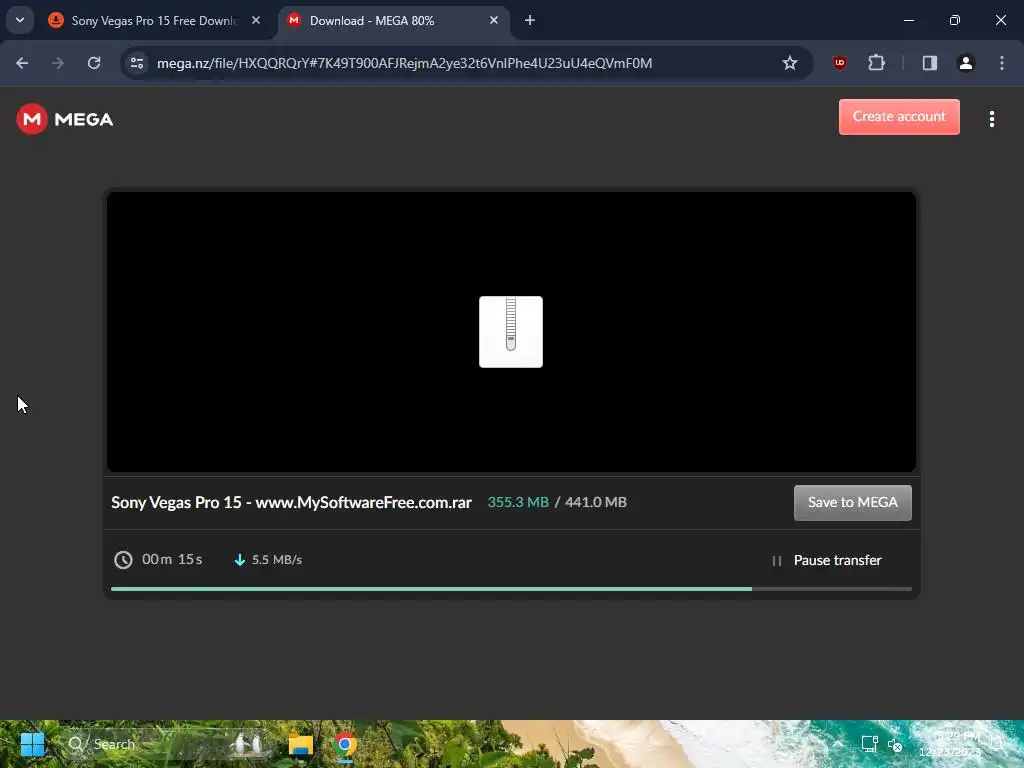Click the clock time-remaining icon

point(123,560)
